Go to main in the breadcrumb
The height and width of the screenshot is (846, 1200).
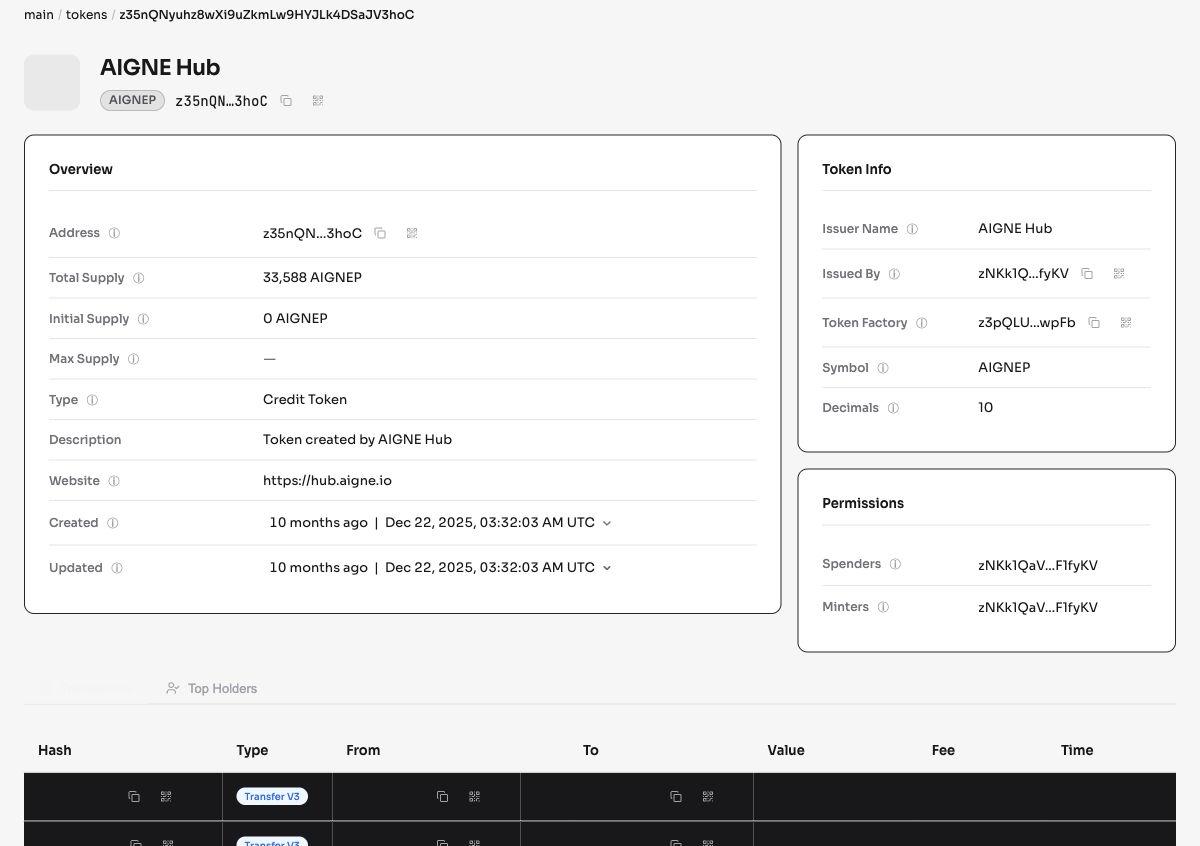(x=39, y=15)
